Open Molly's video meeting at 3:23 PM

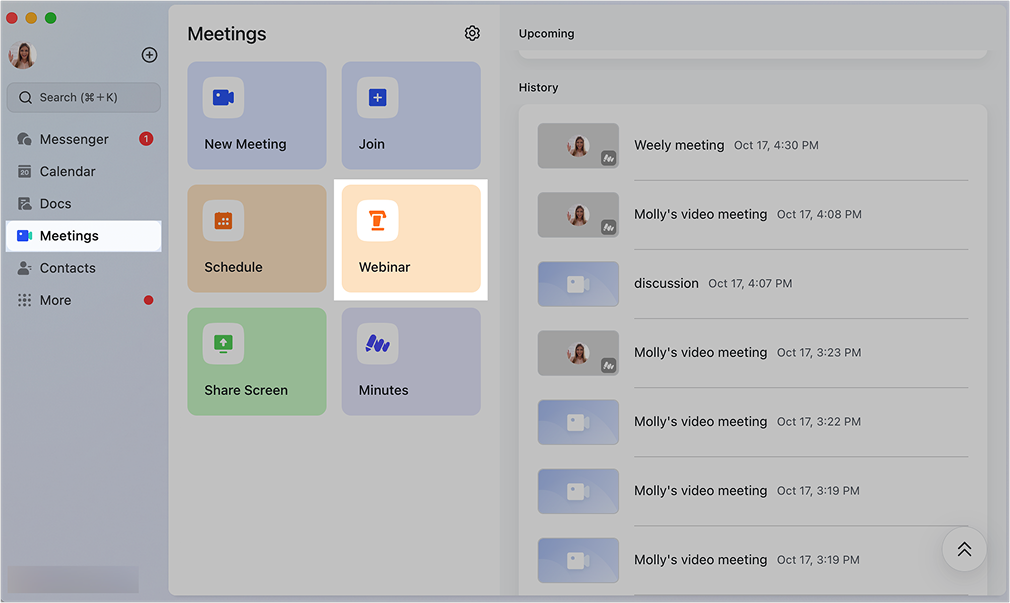700,352
